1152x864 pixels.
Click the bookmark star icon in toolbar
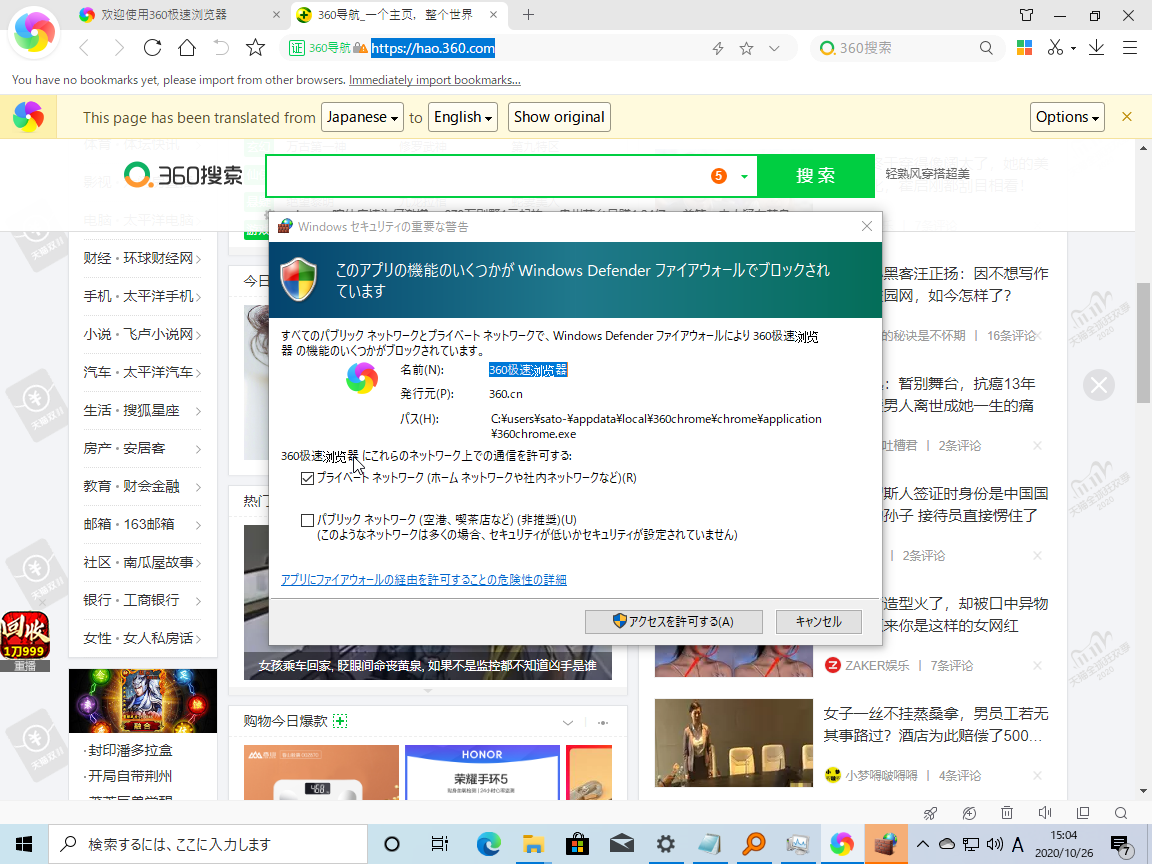point(255,48)
